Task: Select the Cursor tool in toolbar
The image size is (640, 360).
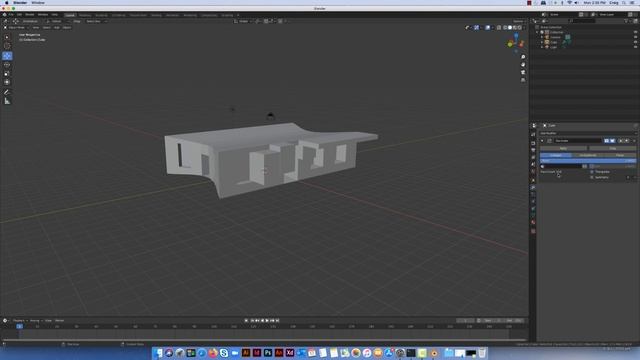Action: (7, 46)
